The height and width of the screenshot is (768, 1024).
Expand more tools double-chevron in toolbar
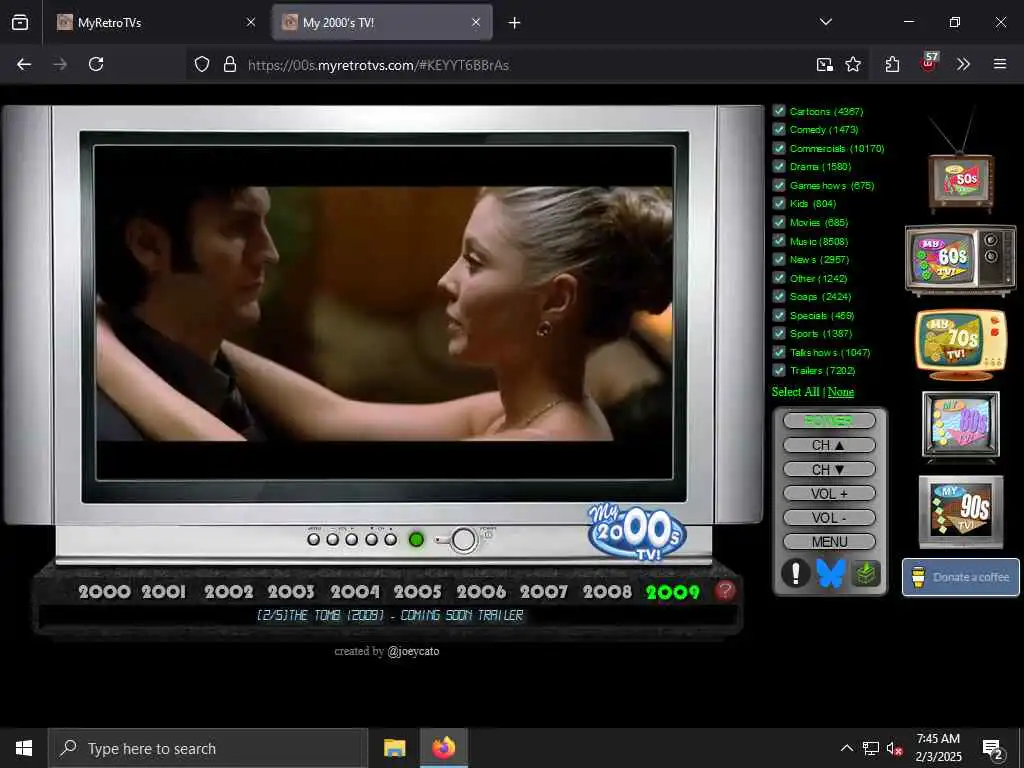[x=963, y=64]
